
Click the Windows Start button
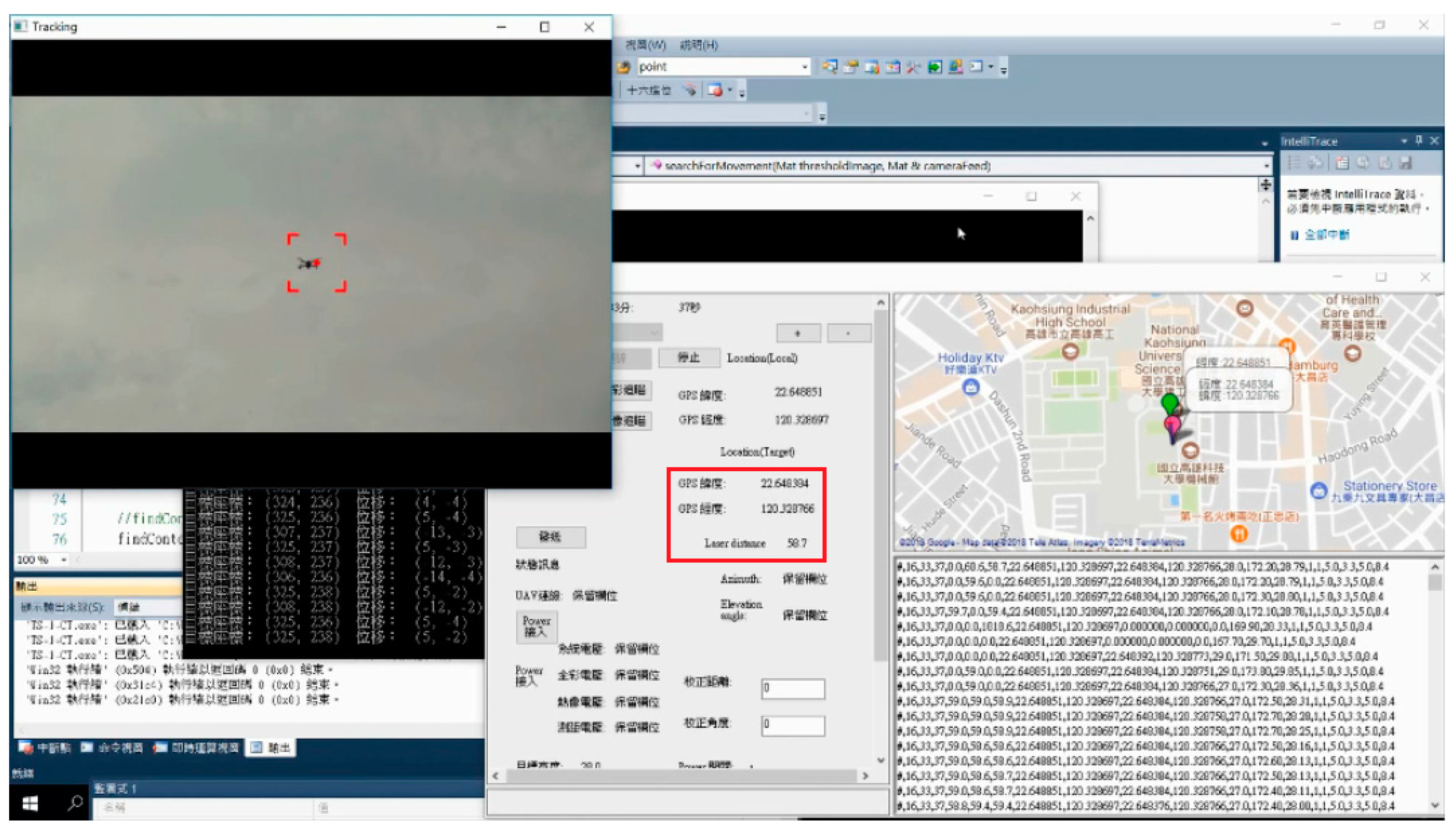(30, 803)
